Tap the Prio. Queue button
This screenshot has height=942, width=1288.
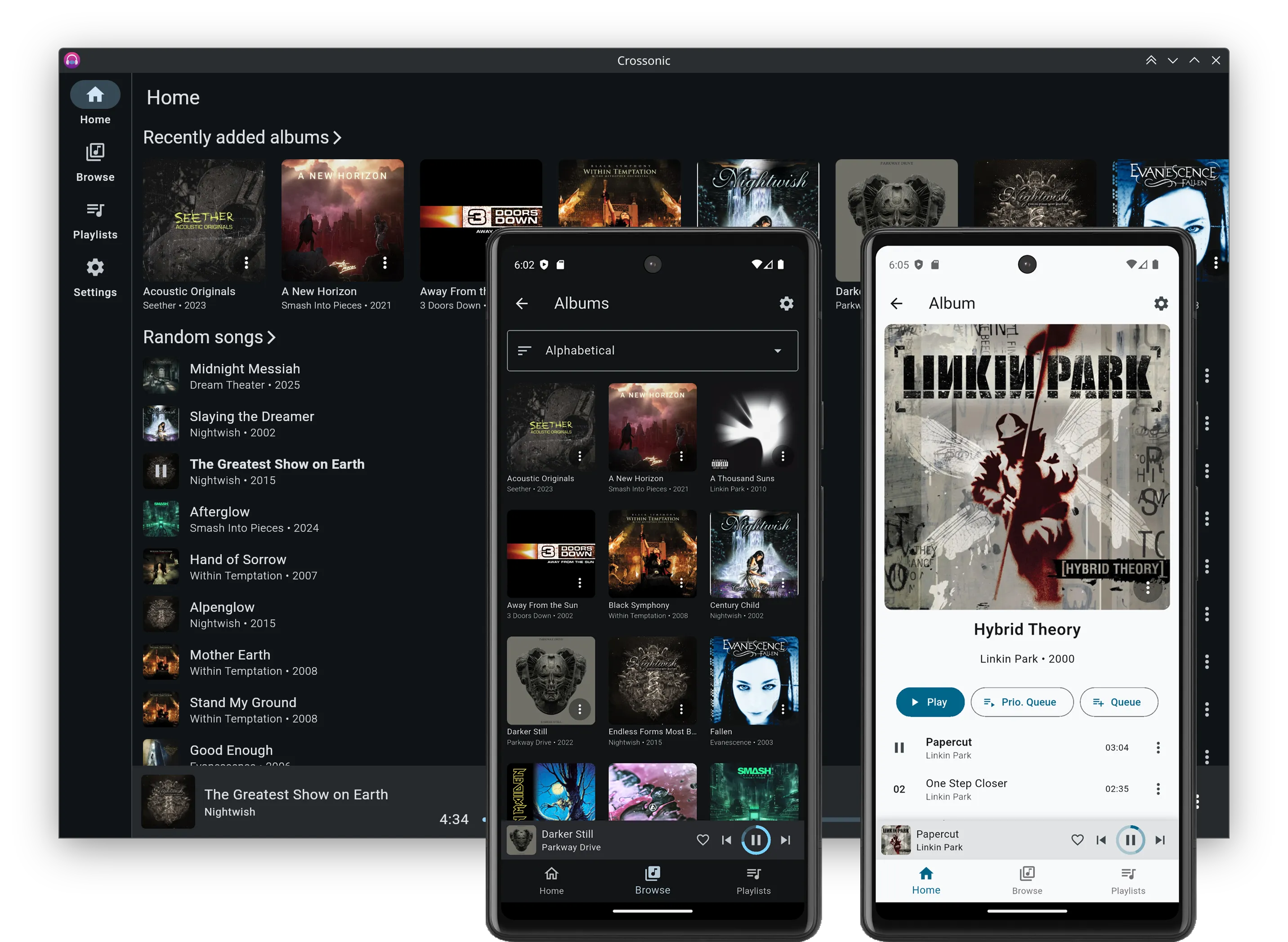pos(1022,702)
